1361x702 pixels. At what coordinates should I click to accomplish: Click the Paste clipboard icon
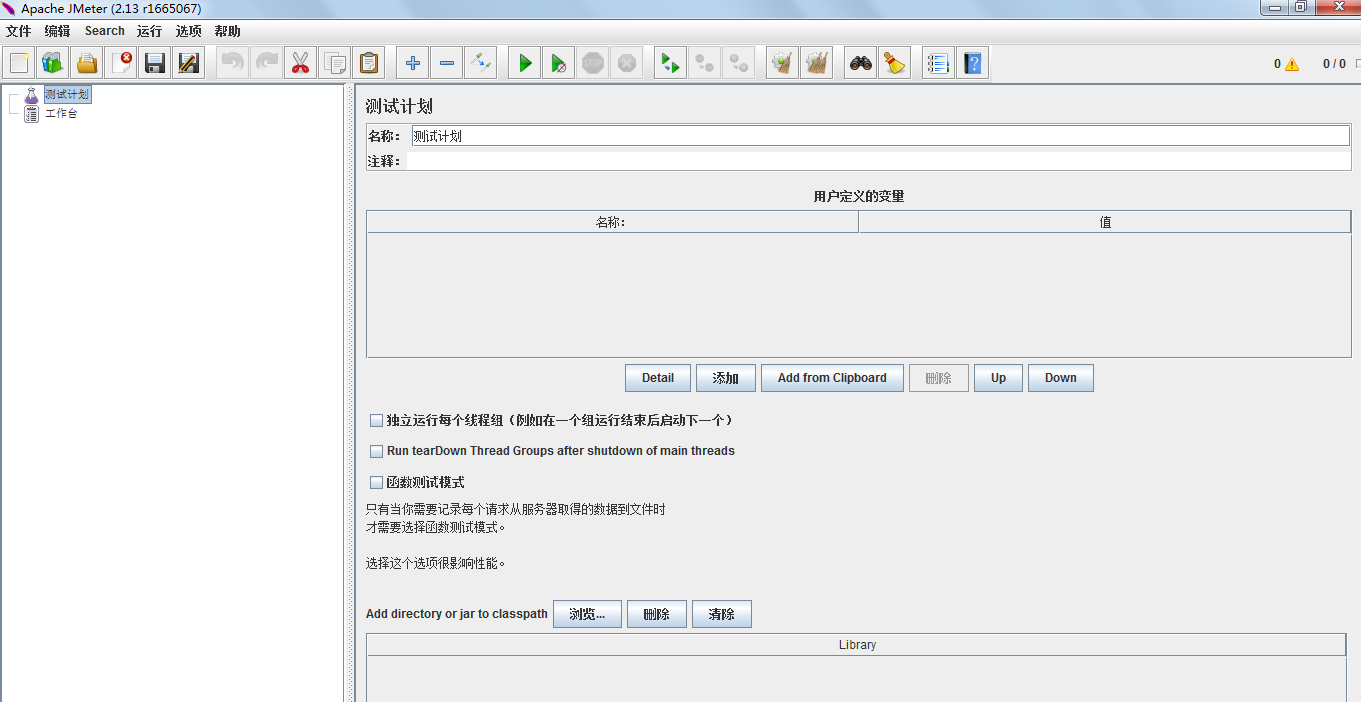[x=369, y=64]
